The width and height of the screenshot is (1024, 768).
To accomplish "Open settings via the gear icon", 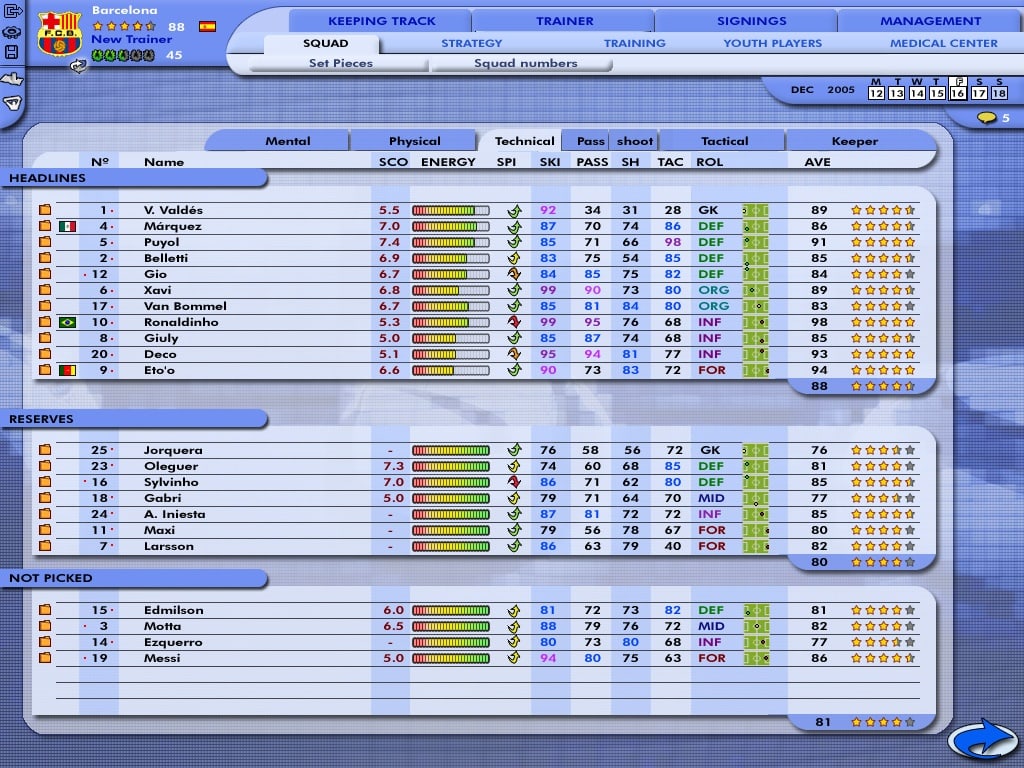I will tap(12, 31).
